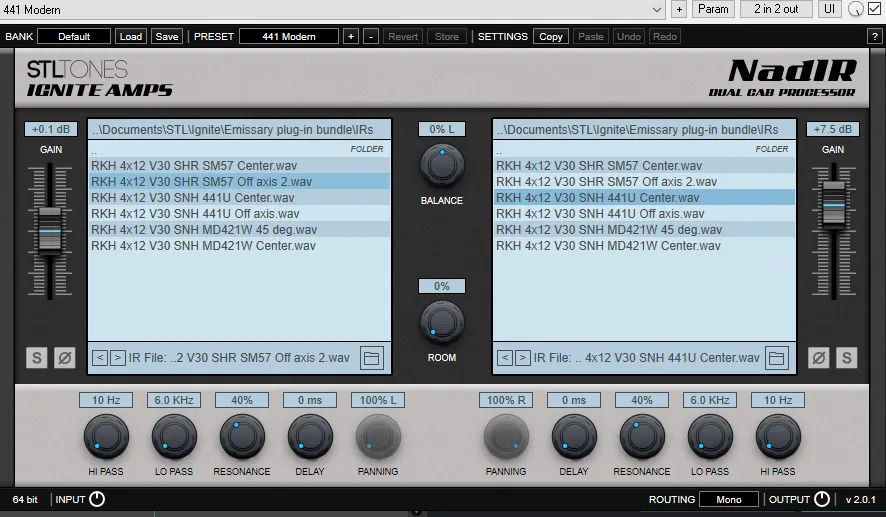
Task: Click the Undo button
Action: tap(628, 37)
